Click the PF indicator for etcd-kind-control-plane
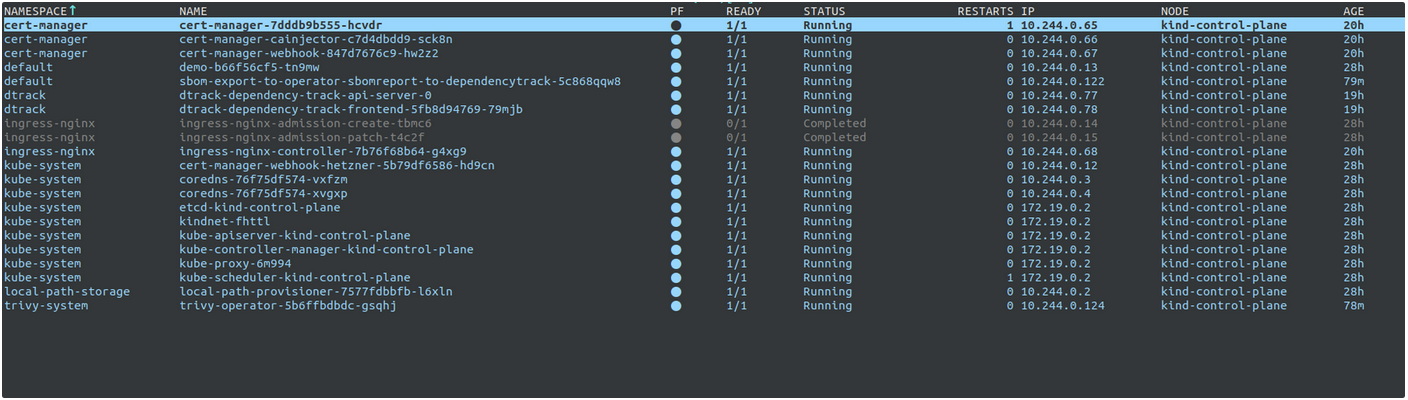 tap(676, 207)
